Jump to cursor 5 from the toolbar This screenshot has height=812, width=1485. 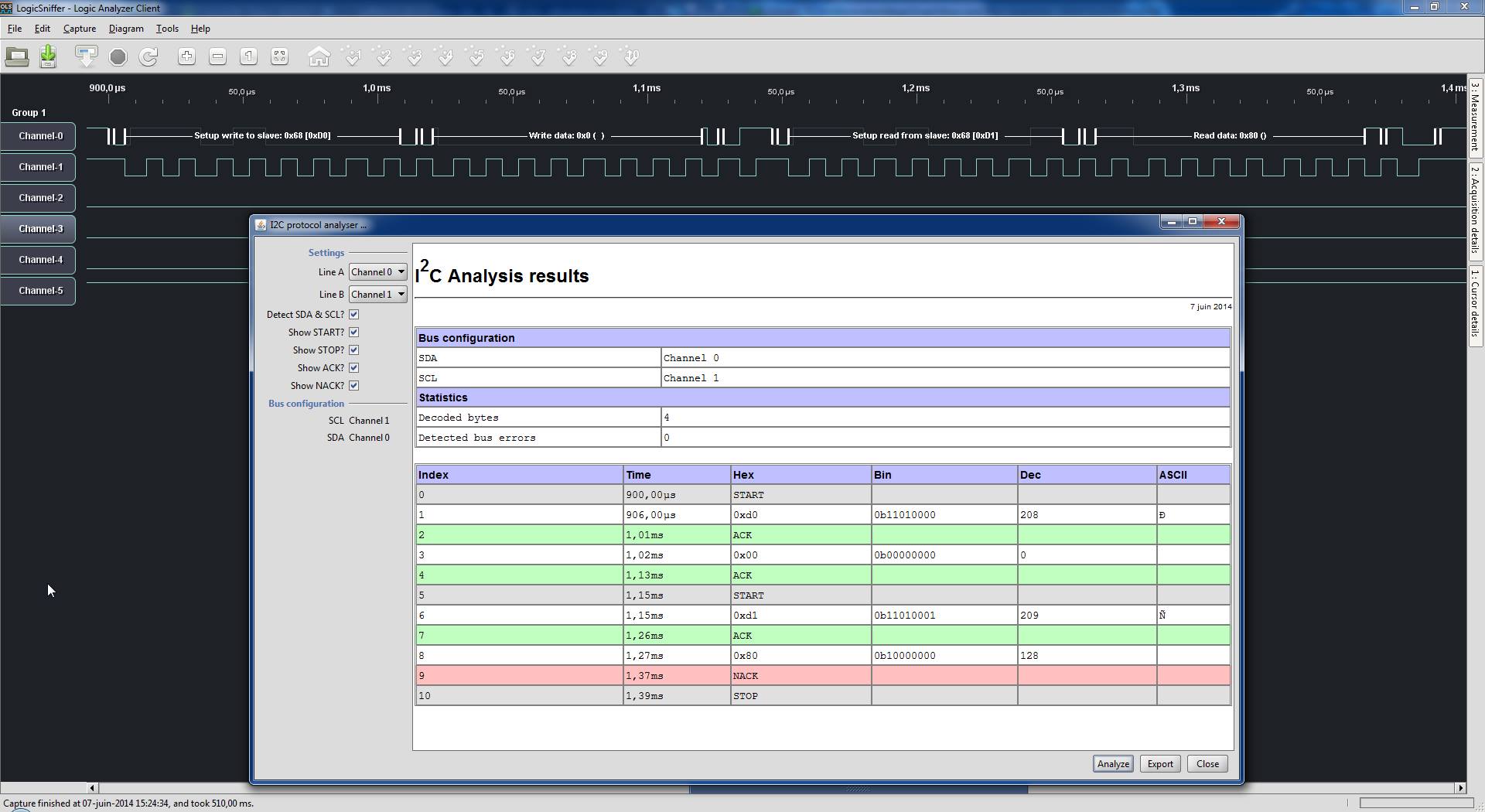point(476,56)
